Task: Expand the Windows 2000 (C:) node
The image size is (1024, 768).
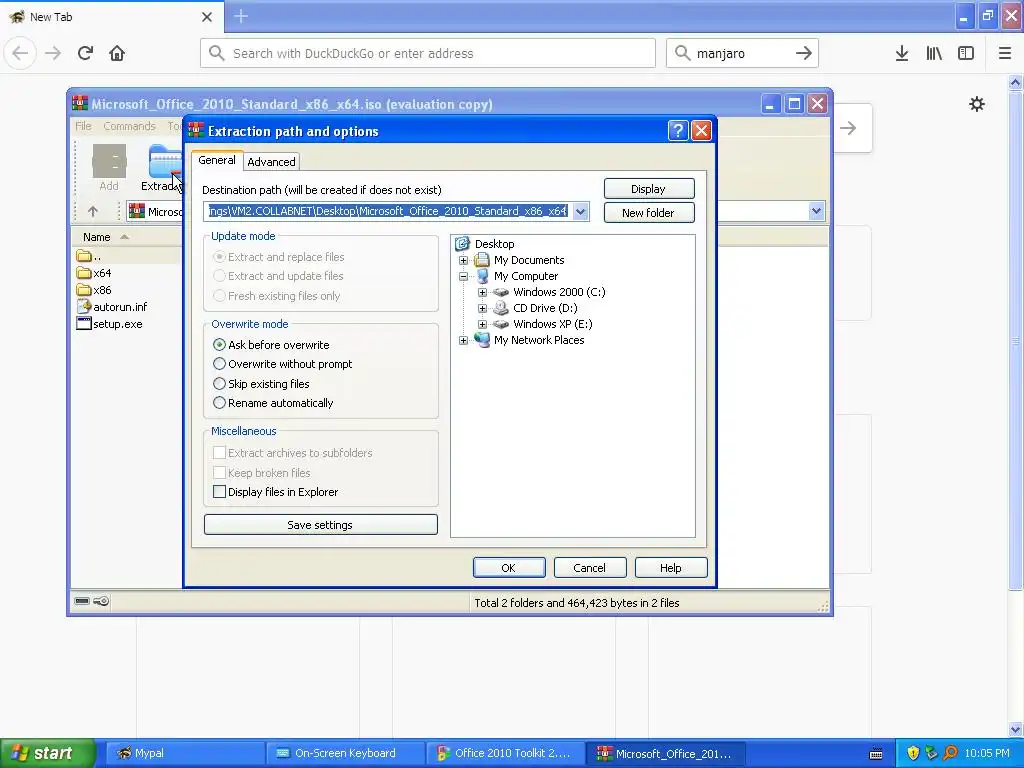Action: (482, 292)
